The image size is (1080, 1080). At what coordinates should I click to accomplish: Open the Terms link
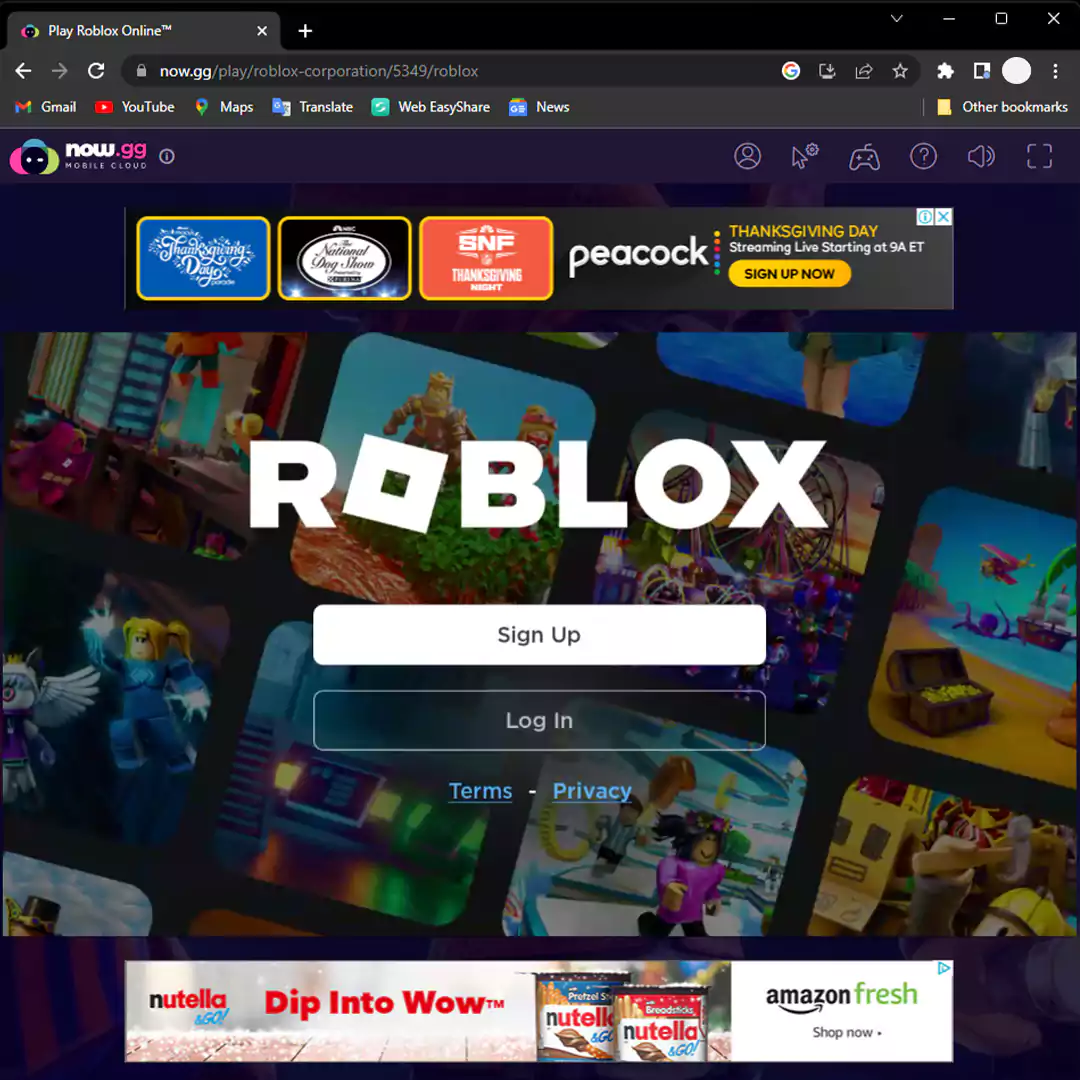coord(480,791)
